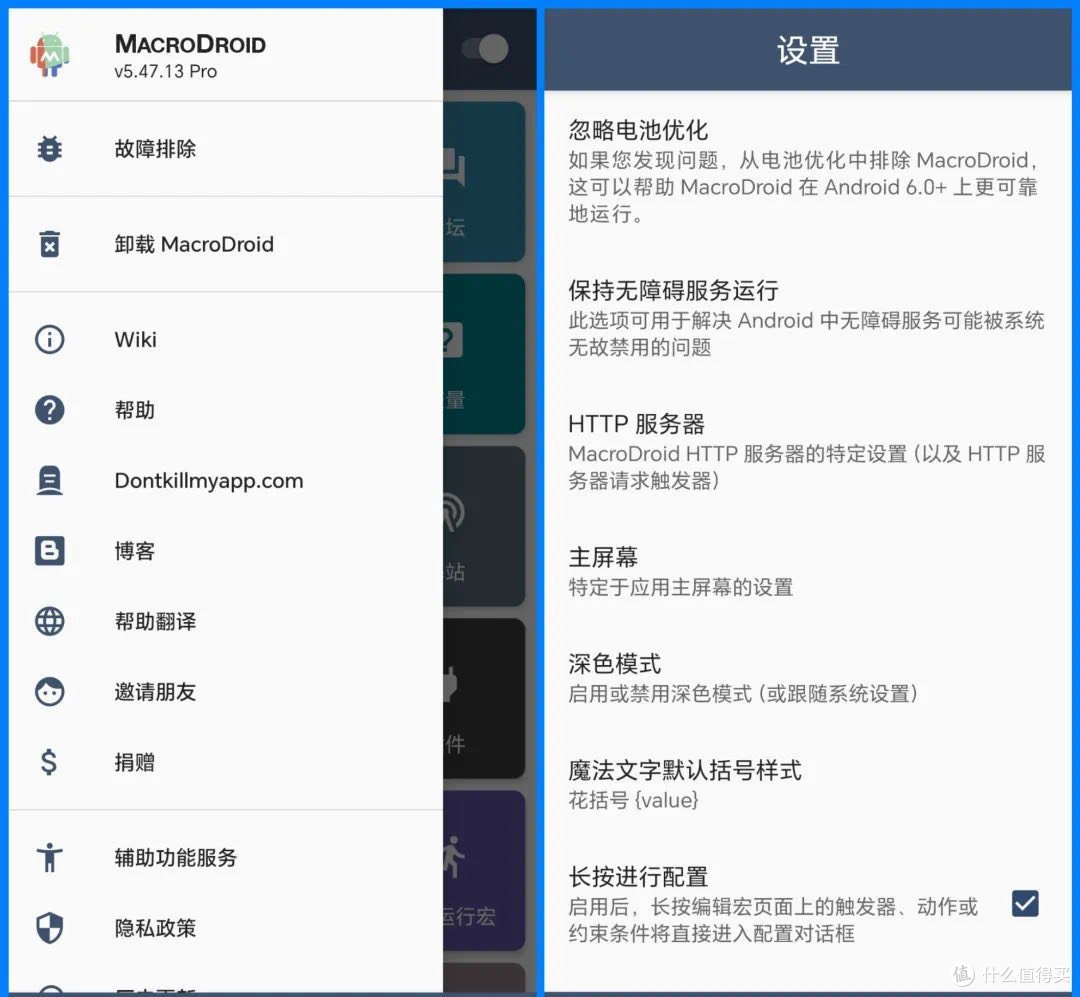Open 隐私政策 via the shield icon

click(50, 927)
